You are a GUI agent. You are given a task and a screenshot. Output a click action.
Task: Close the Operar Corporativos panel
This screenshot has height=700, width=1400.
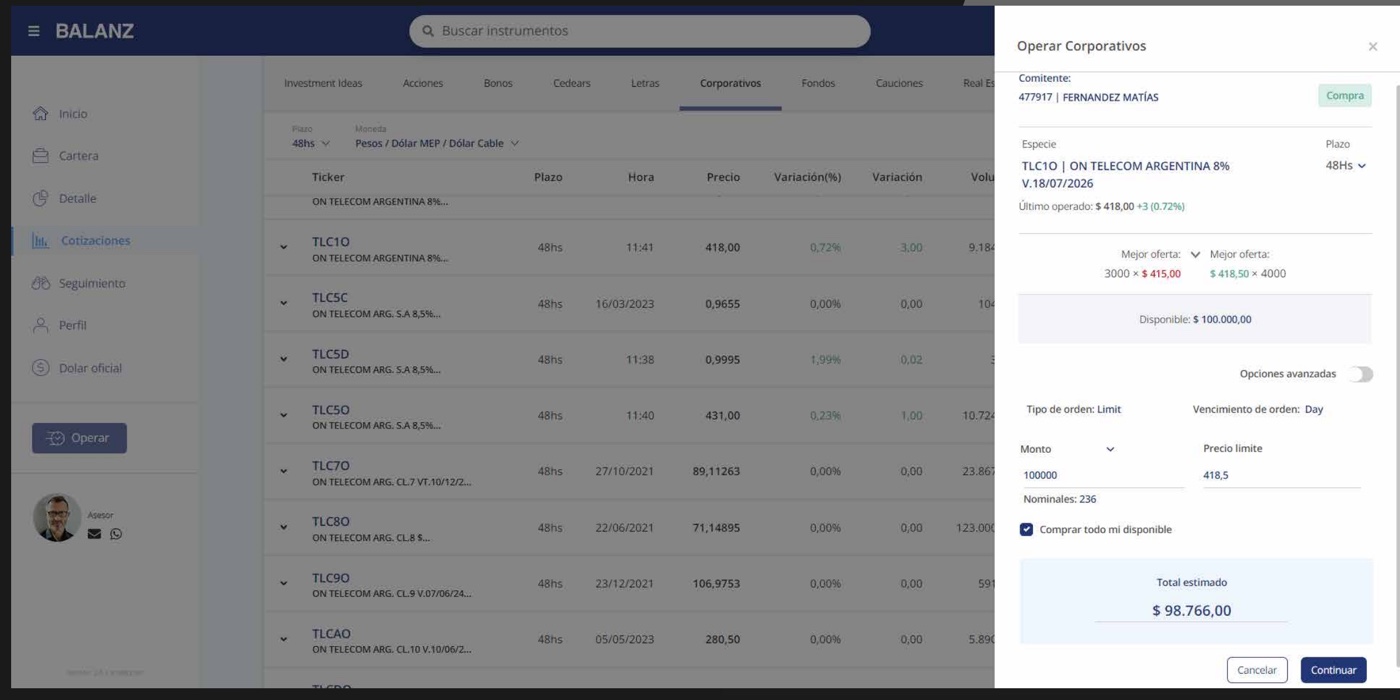point(1373,46)
